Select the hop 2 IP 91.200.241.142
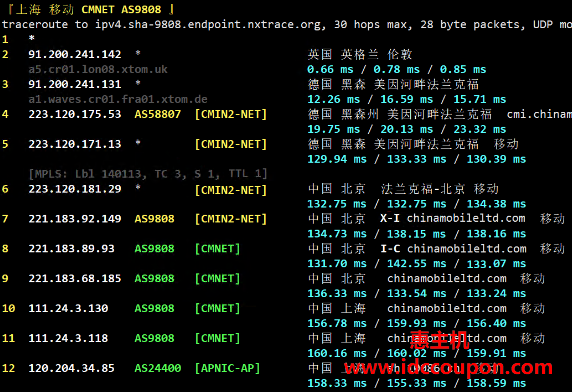572x392 pixels. [x=75, y=54]
